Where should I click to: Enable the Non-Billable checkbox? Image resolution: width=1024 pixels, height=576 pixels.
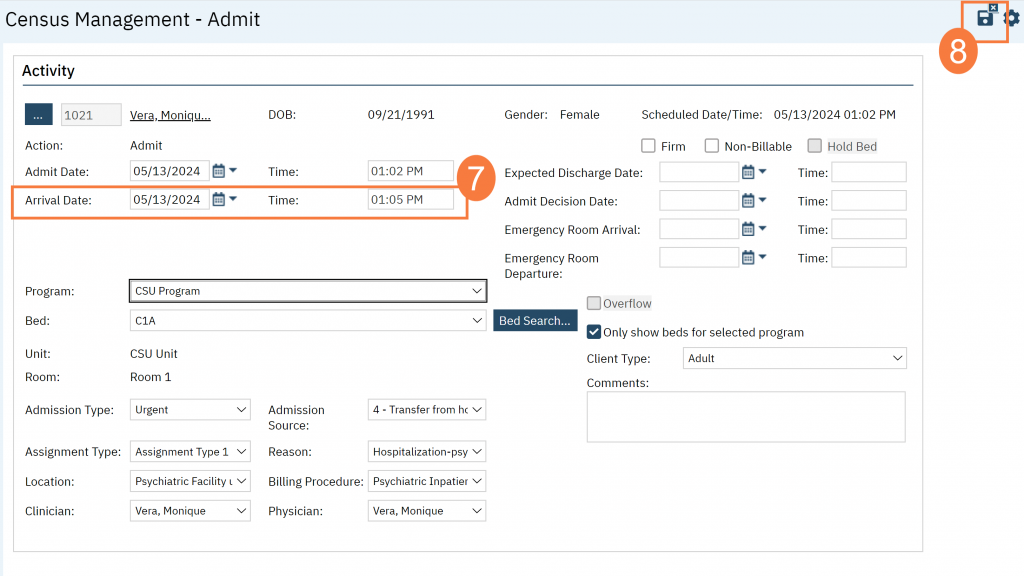click(712, 145)
